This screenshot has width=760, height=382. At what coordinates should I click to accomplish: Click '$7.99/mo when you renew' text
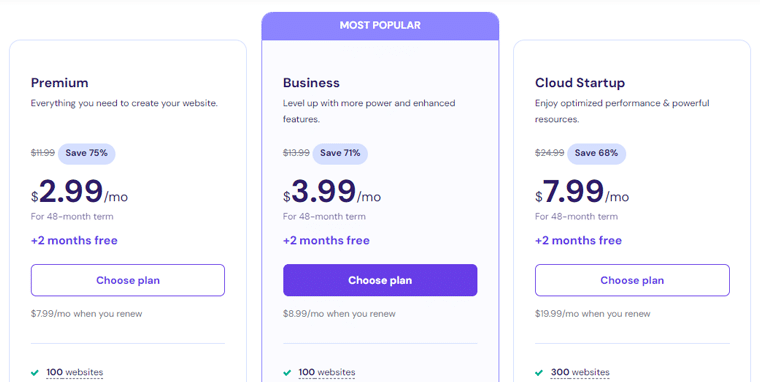87,314
